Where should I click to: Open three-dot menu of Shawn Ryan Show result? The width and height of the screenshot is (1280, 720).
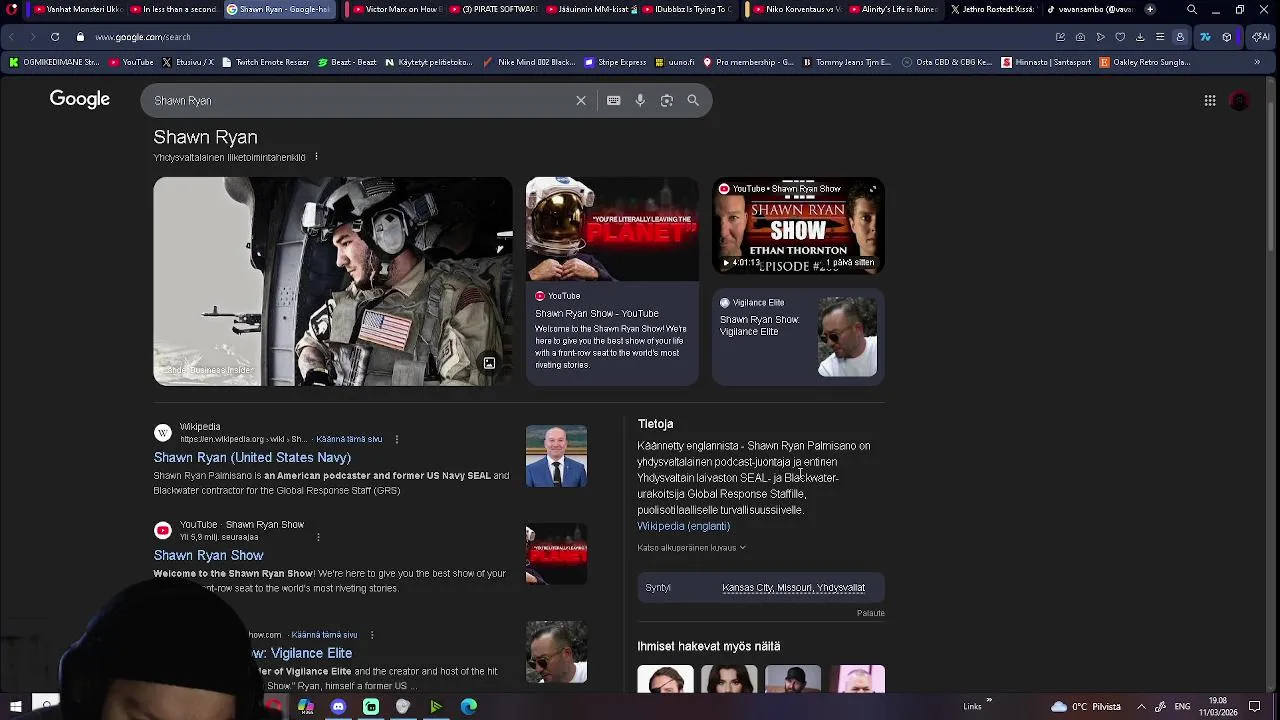pyautogui.click(x=318, y=537)
